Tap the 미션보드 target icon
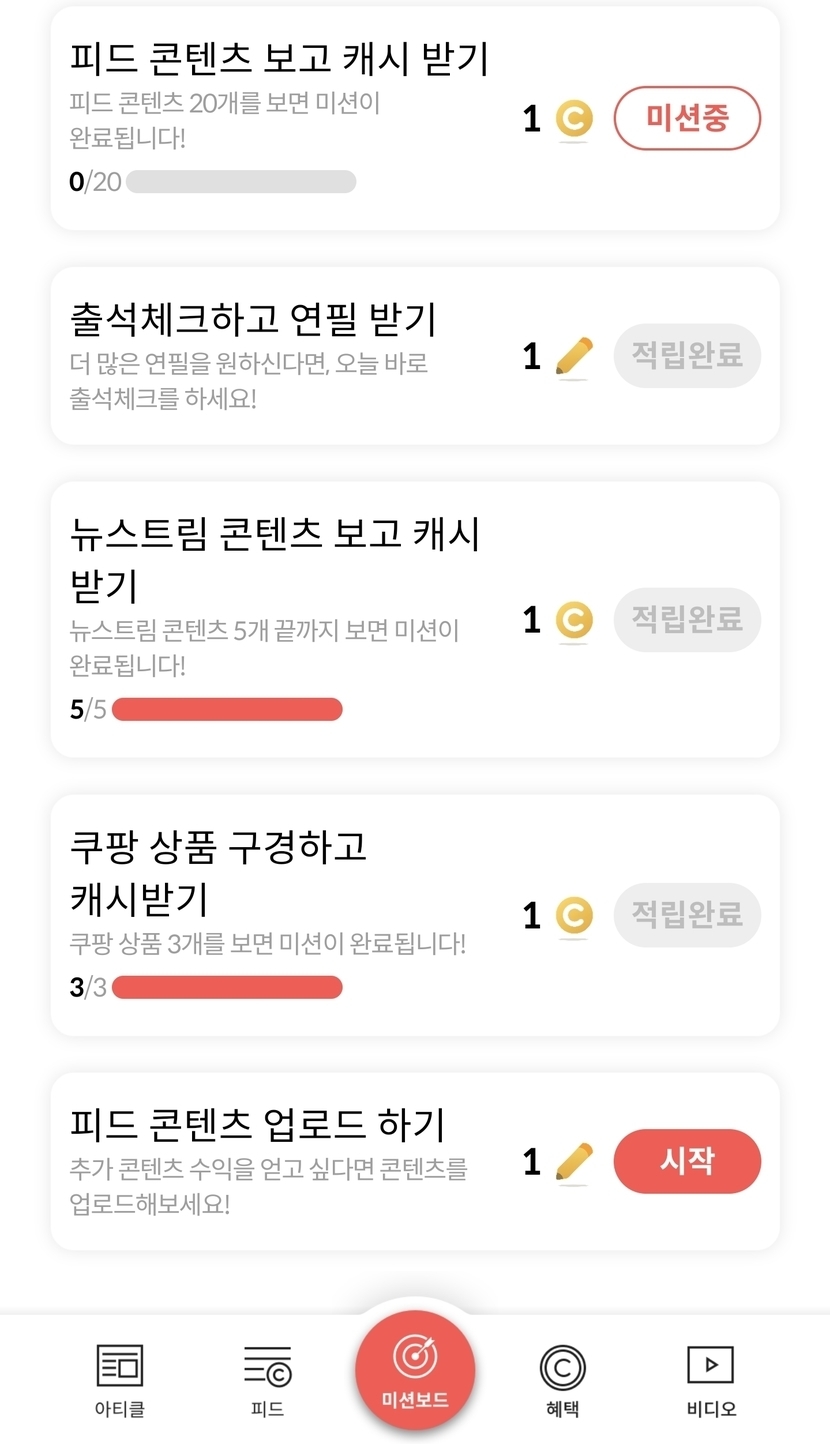This screenshot has height=1444, width=830. pyautogui.click(x=415, y=1357)
